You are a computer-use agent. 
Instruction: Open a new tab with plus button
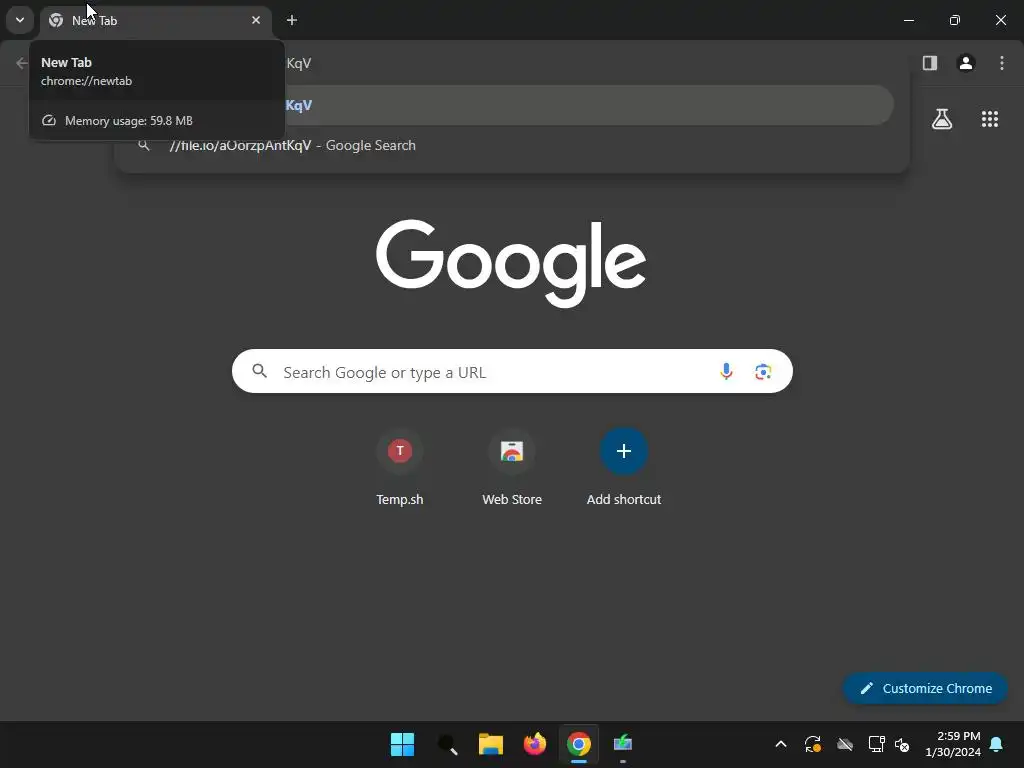(292, 20)
